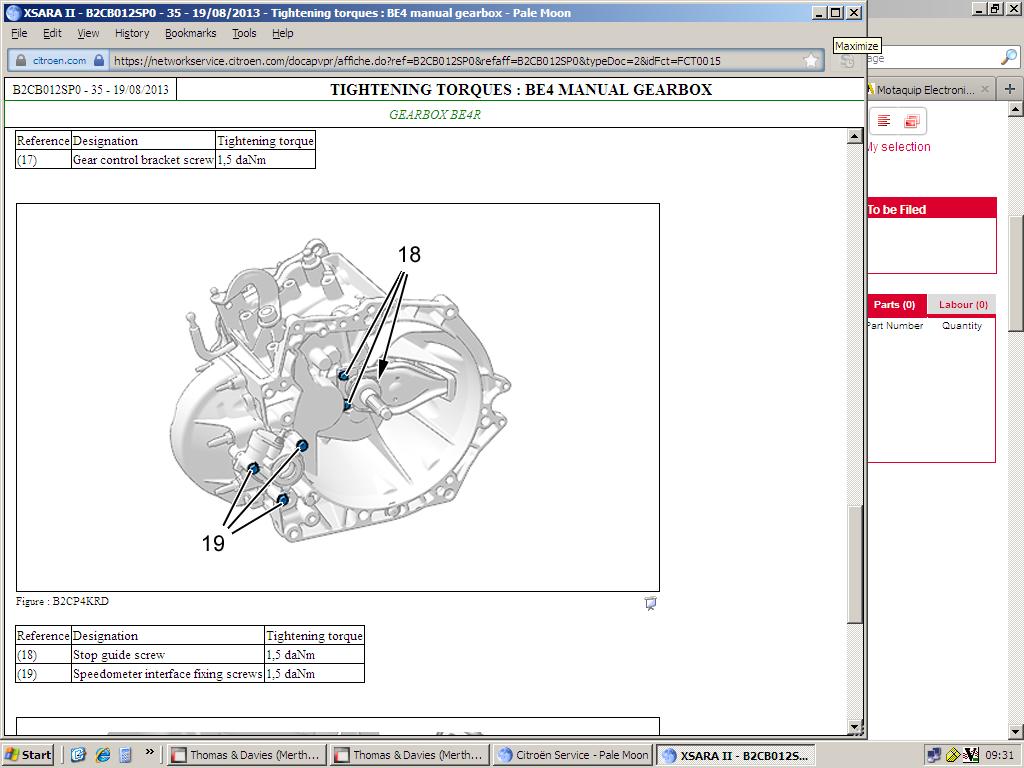This screenshot has height=768, width=1024.
Task: Click the B2CB012SP0 - 35 - 19/08/2013 reference box
Action: point(91,89)
